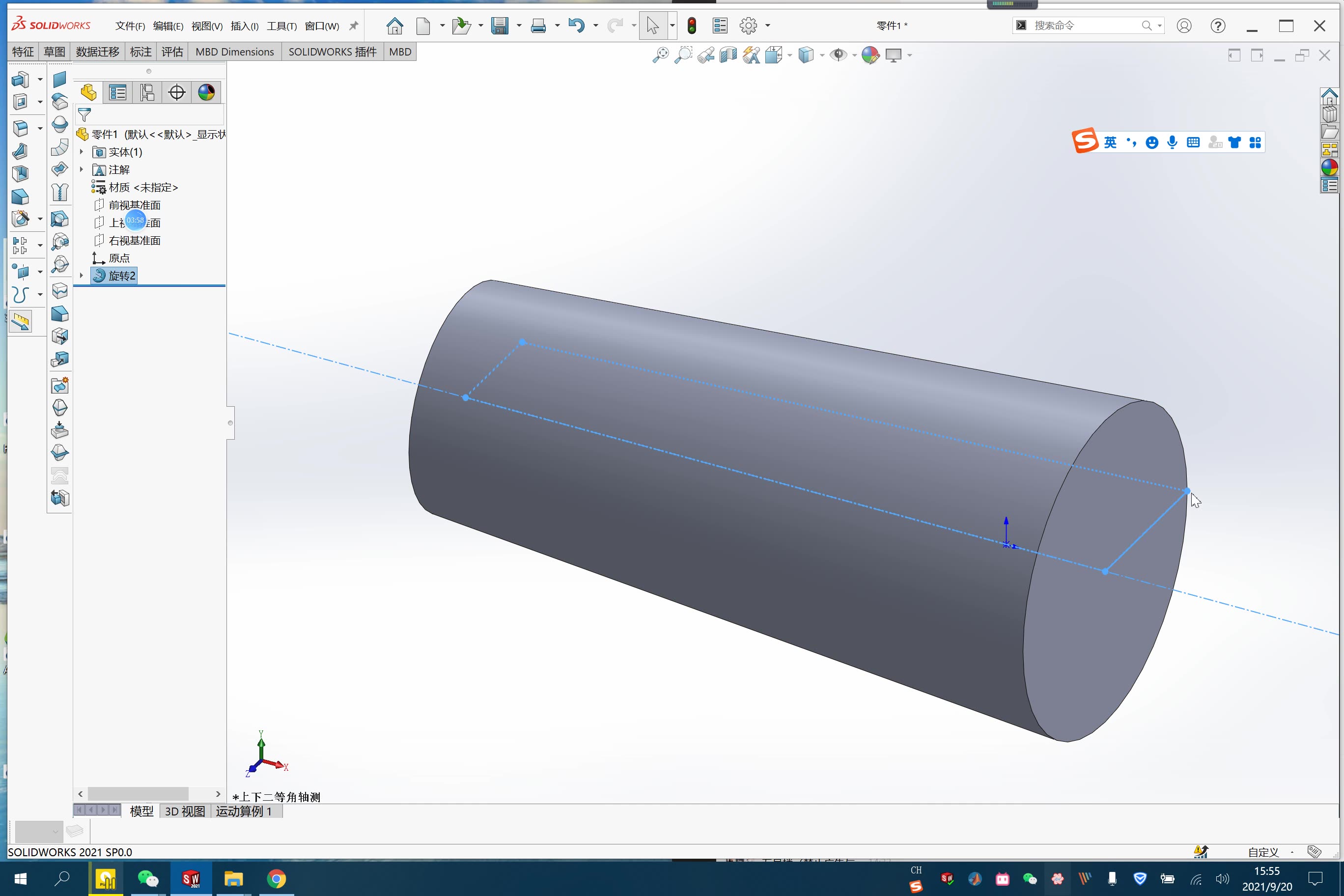Toggle Sogou input language 英 button
1344x896 pixels.
(x=1110, y=142)
